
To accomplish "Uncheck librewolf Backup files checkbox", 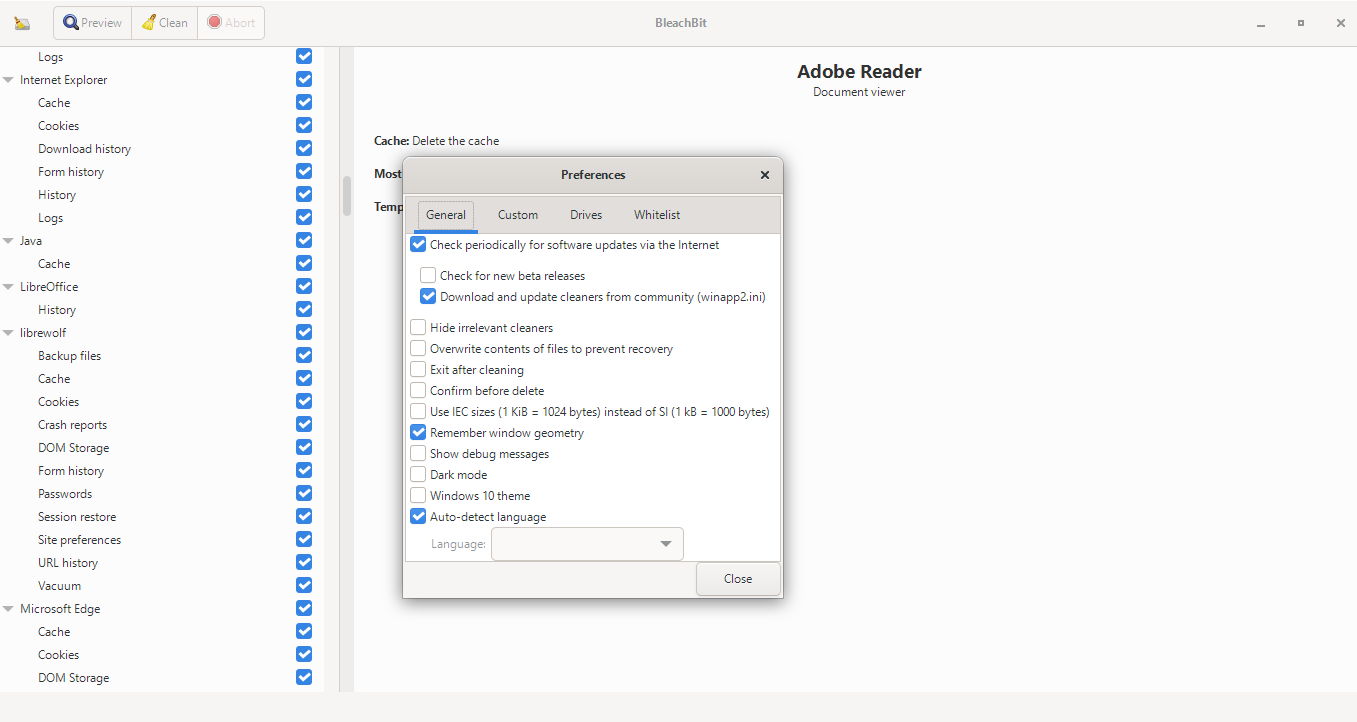I will click(304, 355).
